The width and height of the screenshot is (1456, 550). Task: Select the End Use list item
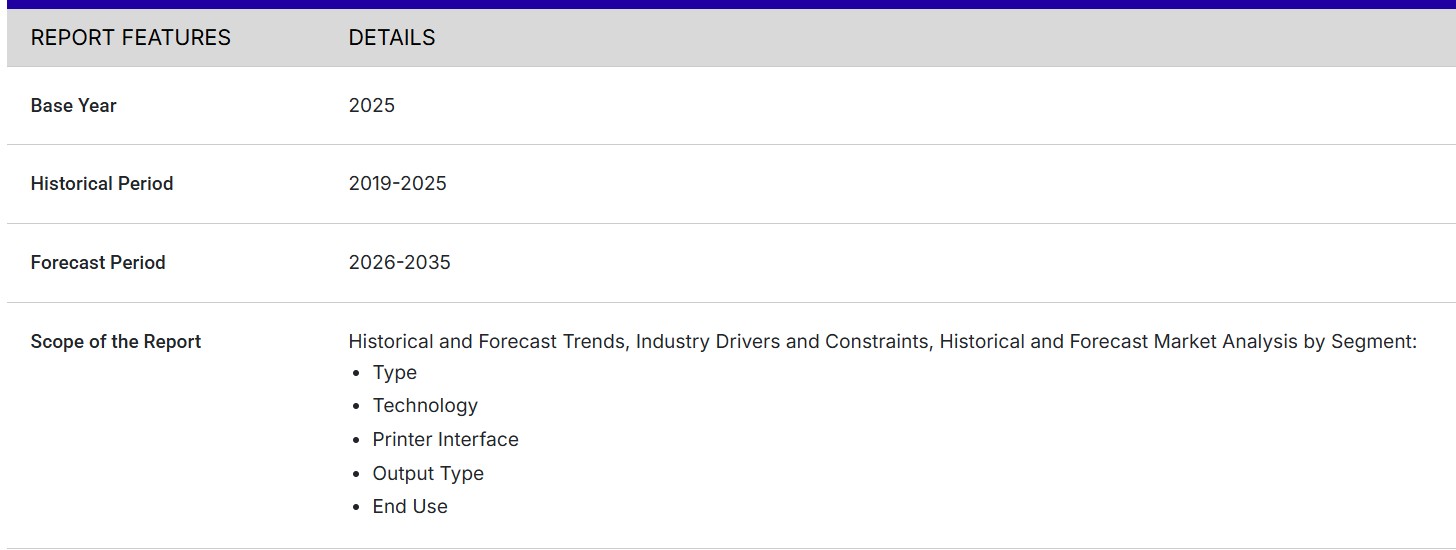click(x=410, y=507)
